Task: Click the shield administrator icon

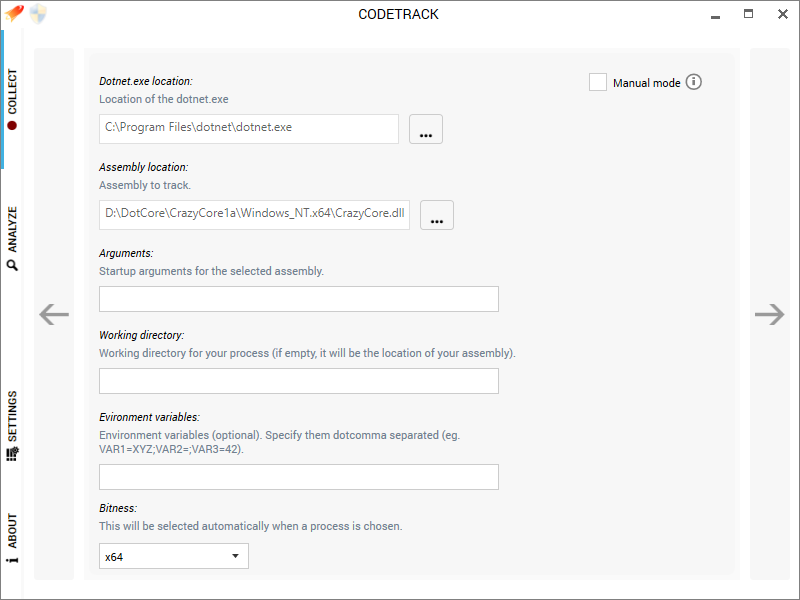Action: [38, 14]
